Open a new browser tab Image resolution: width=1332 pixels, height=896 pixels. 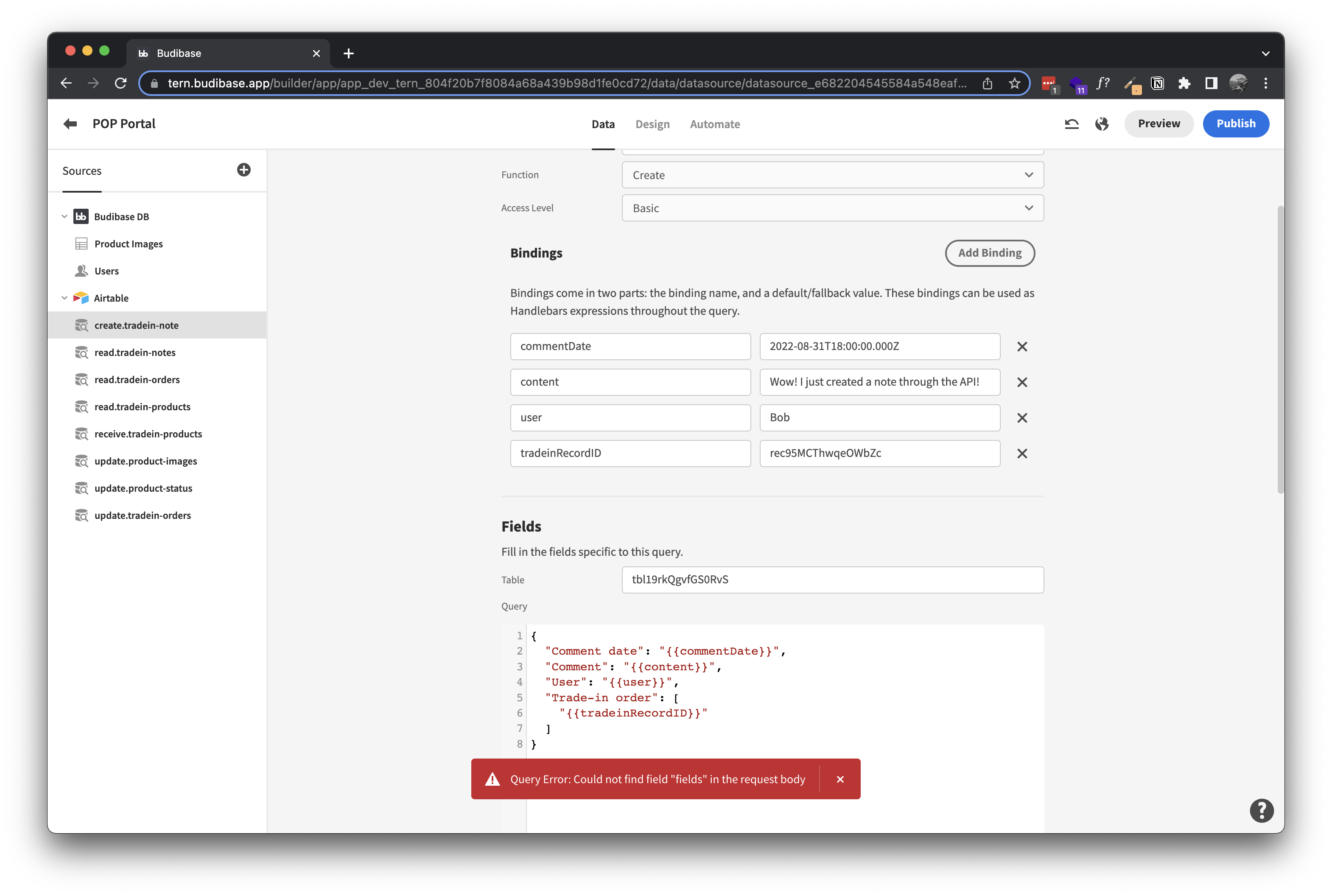tap(349, 53)
